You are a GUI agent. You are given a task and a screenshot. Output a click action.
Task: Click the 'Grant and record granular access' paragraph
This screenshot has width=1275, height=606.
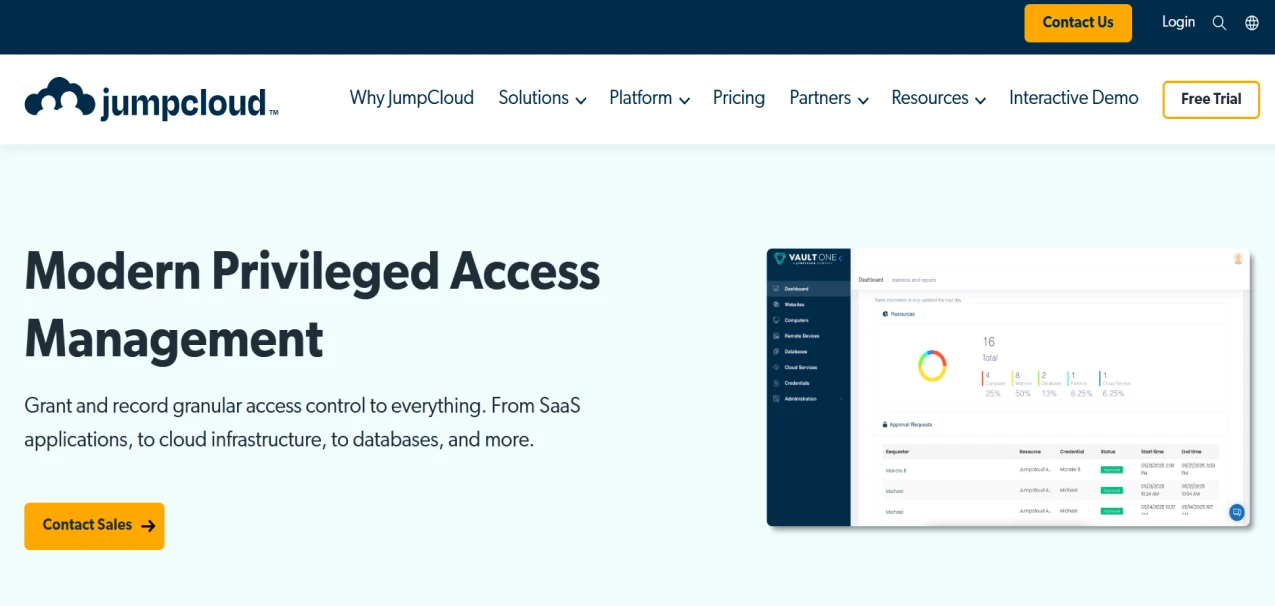pyautogui.click(x=302, y=423)
